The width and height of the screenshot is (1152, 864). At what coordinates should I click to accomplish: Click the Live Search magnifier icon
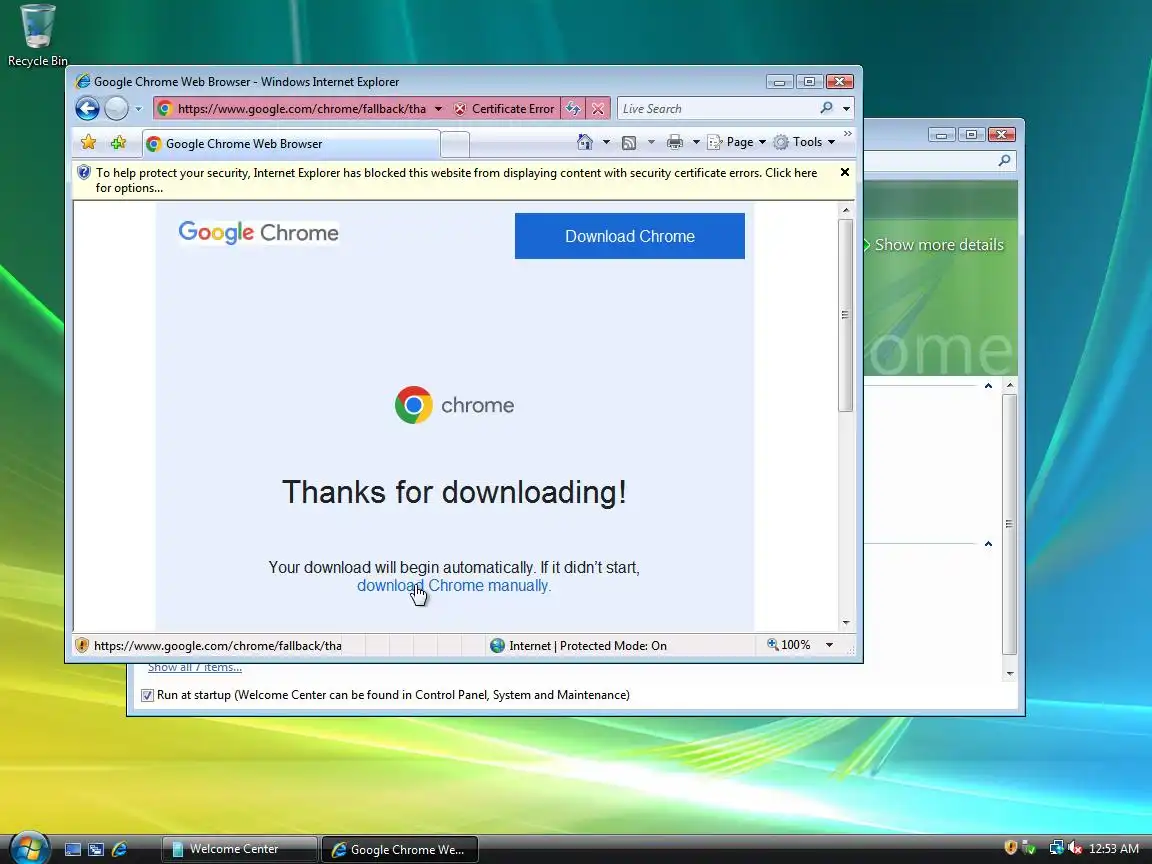click(x=827, y=108)
